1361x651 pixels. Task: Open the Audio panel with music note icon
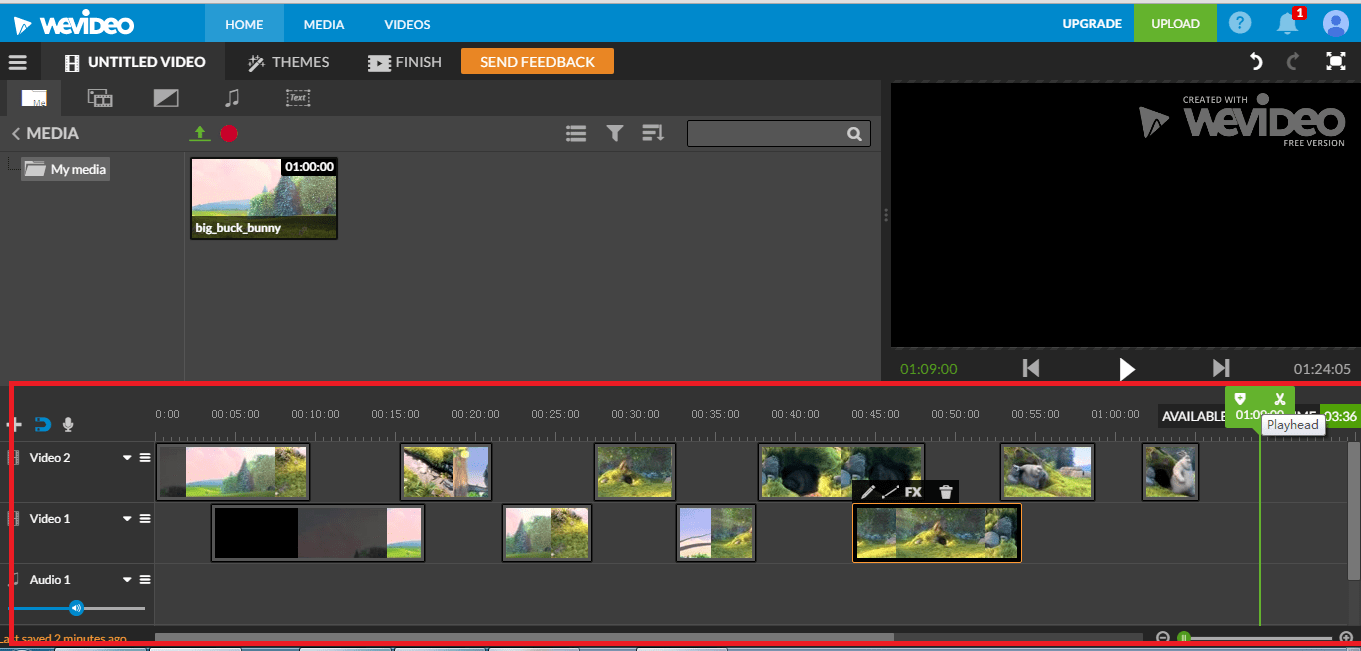pos(232,98)
